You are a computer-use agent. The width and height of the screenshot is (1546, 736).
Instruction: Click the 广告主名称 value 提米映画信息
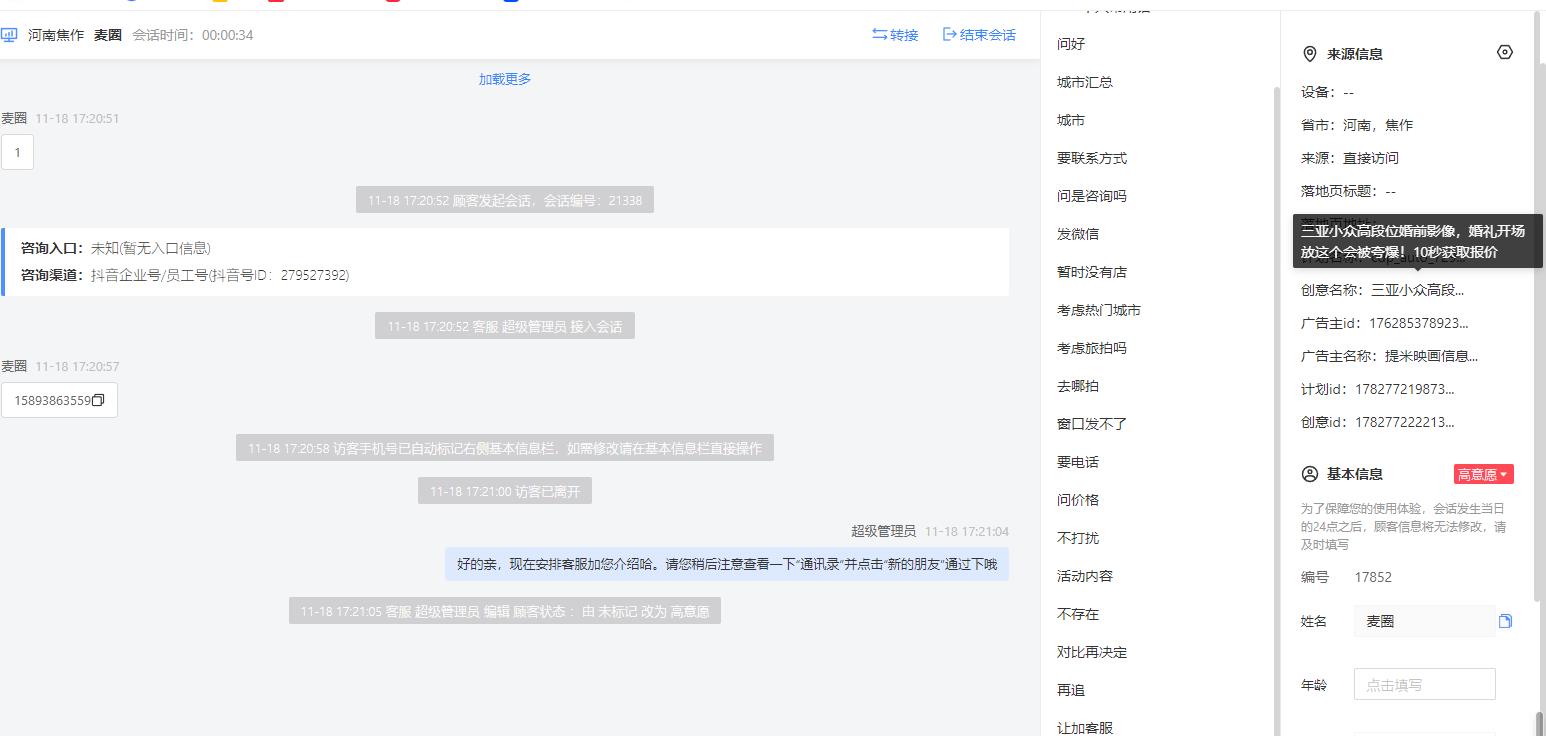1431,356
